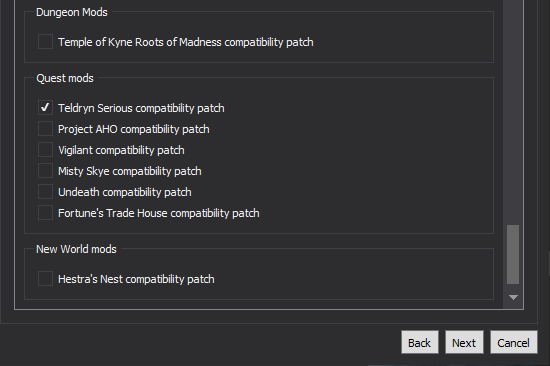The width and height of the screenshot is (550, 366).
Task: Check the Undeath compatibility patch box
Action: click(x=45, y=192)
